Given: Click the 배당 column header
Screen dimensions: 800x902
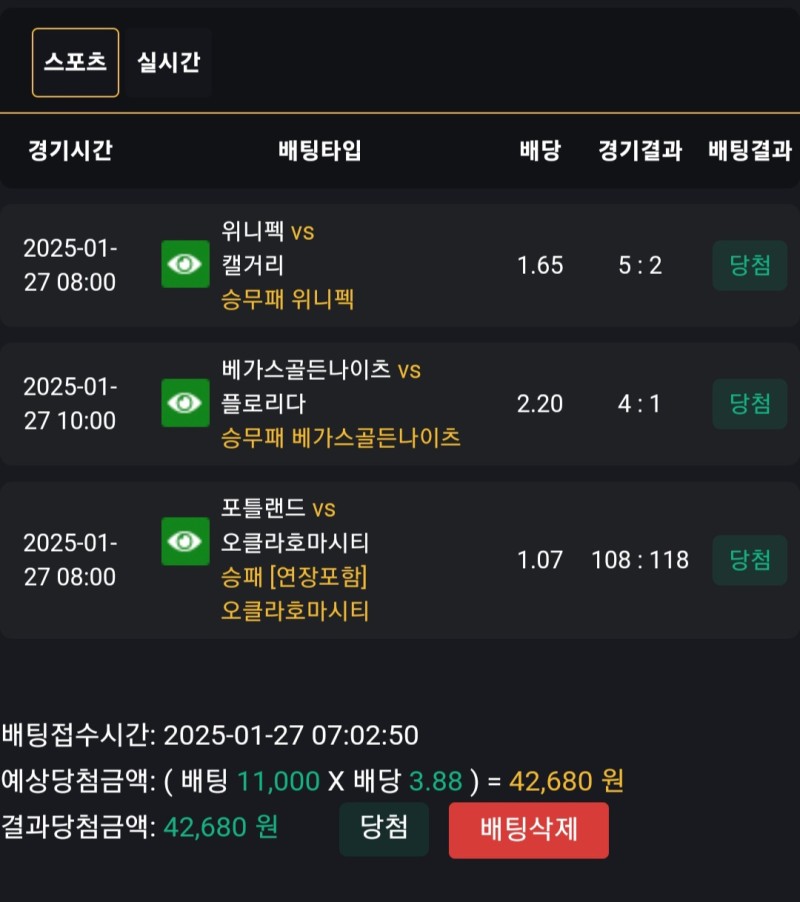Looking at the screenshot, I should click(540, 151).
